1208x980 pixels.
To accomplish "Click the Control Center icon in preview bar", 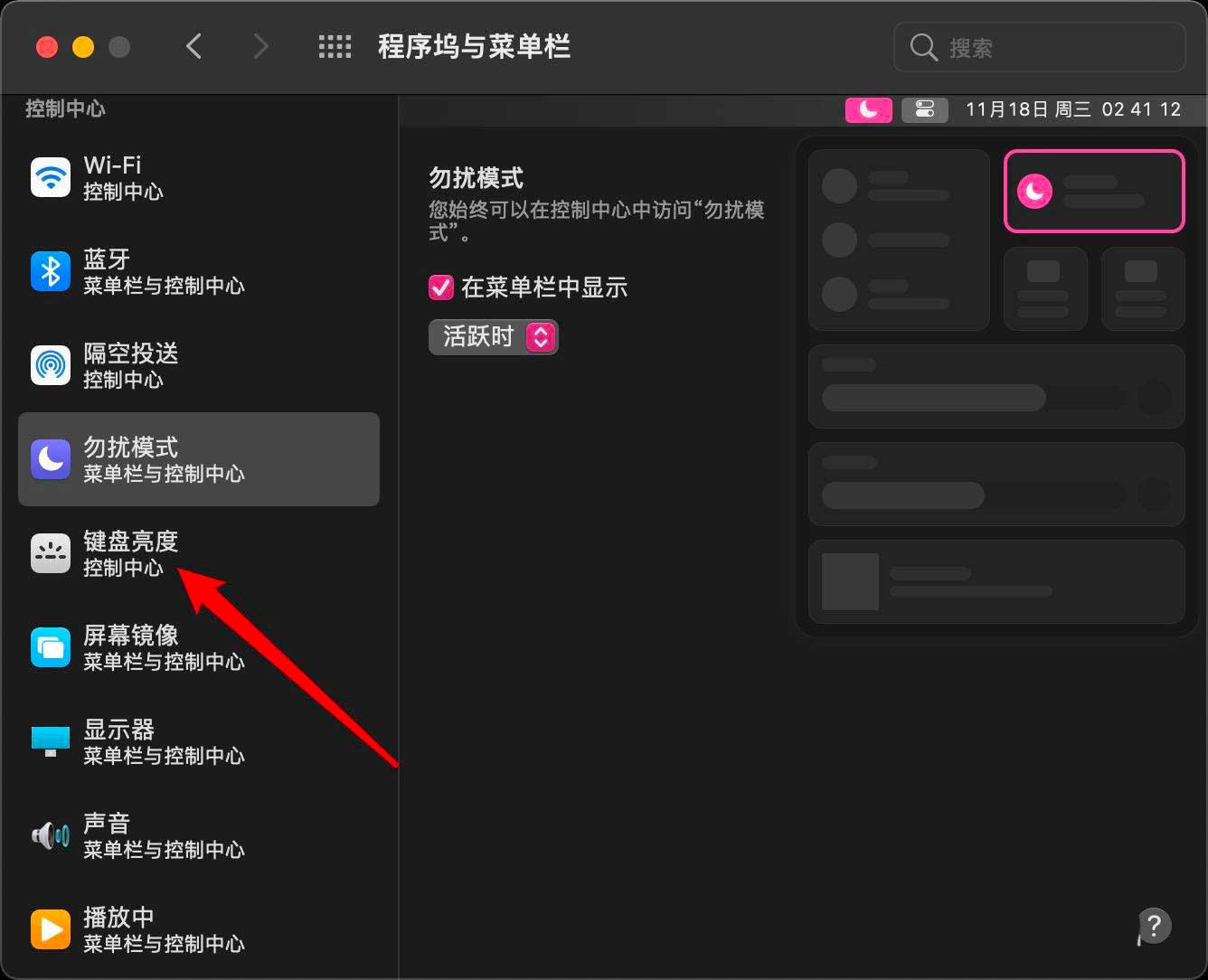I will [925, 109].
